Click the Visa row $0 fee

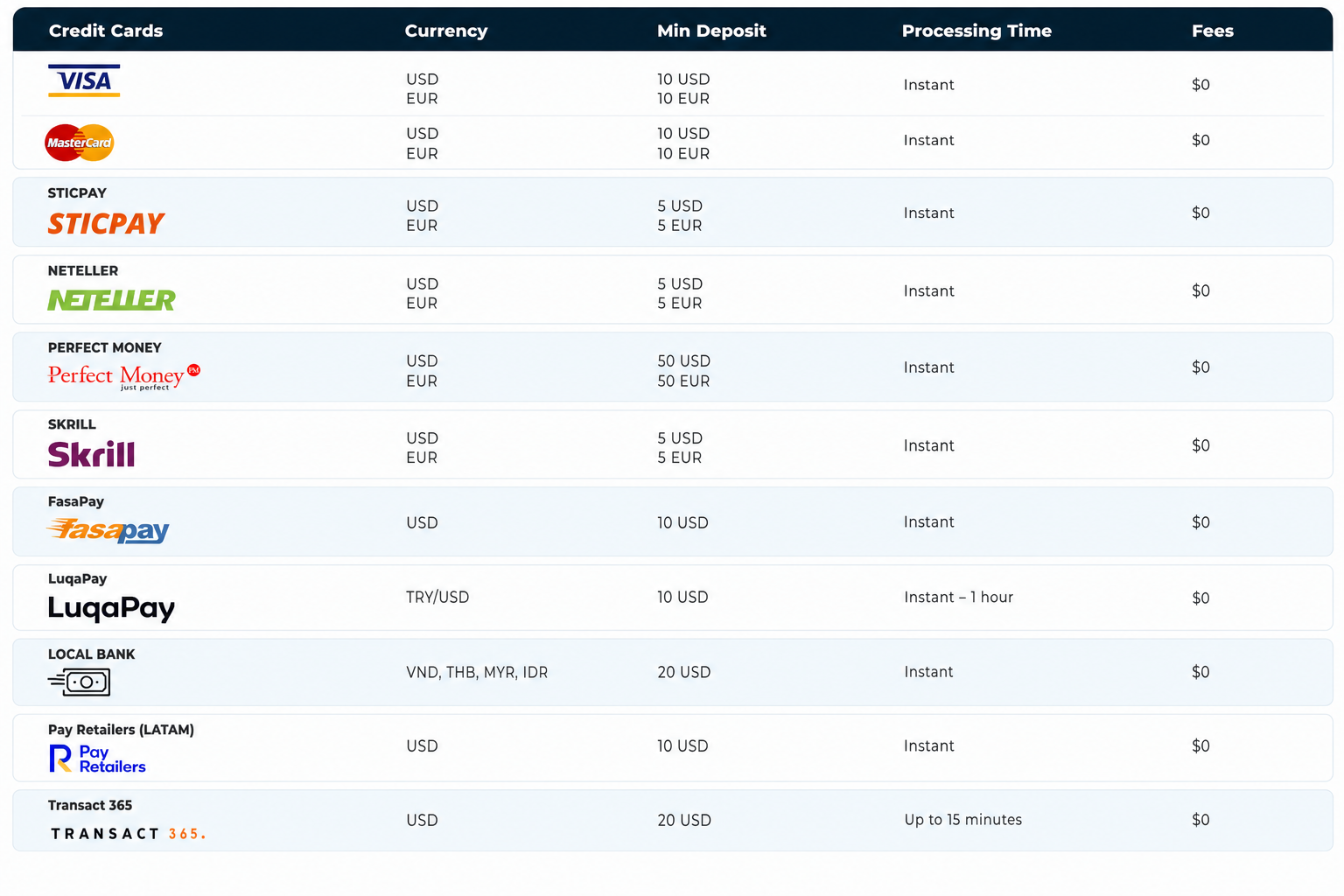[1200, 85]
